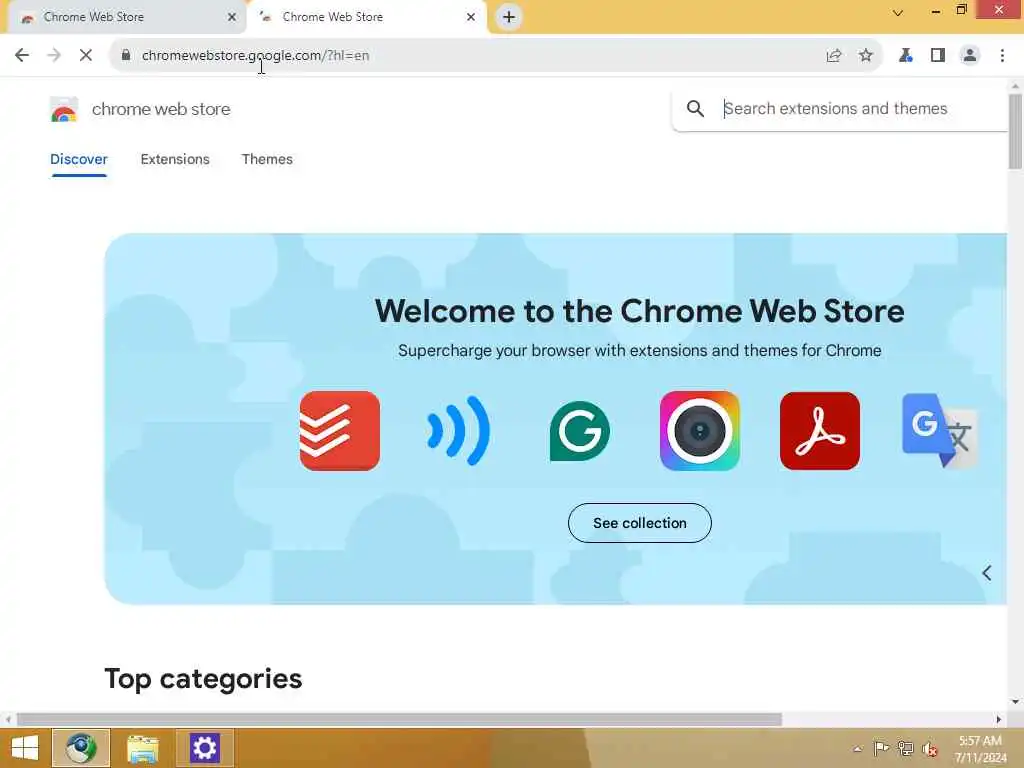This screenshot has width=1024, height=768.
Task: Show hidden tray icons arrow
Action: click(857, 748)
